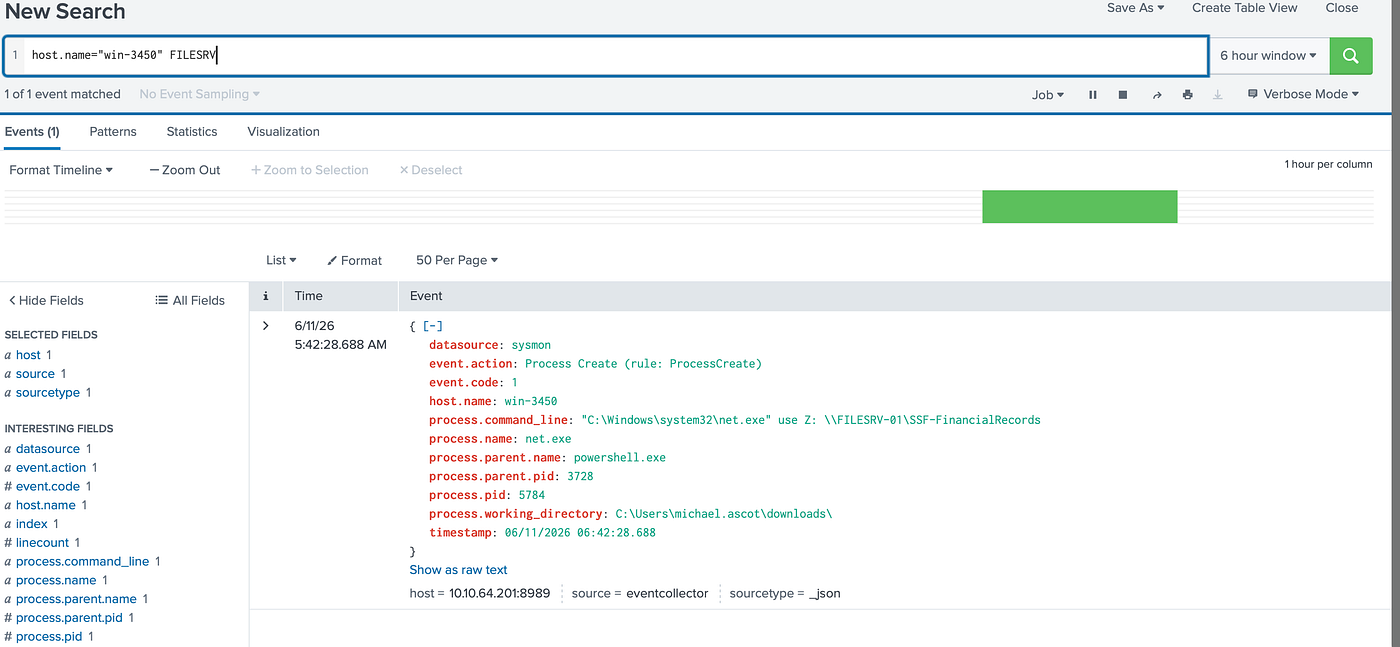Open event.code interesting field
Screen dimensions: 1400x647
(x=48, y=487)
